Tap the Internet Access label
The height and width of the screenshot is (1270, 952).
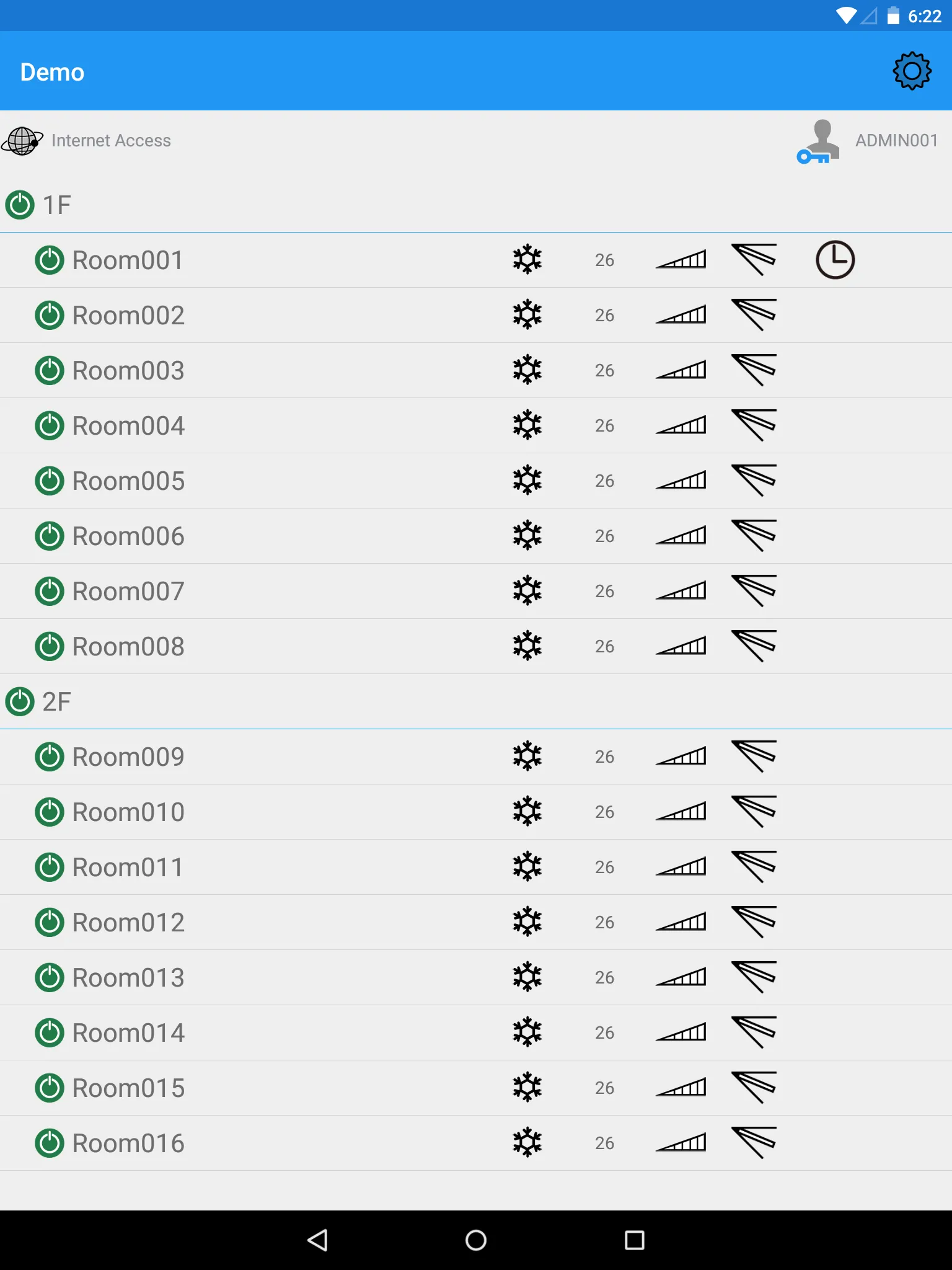(x=111, y=141)
